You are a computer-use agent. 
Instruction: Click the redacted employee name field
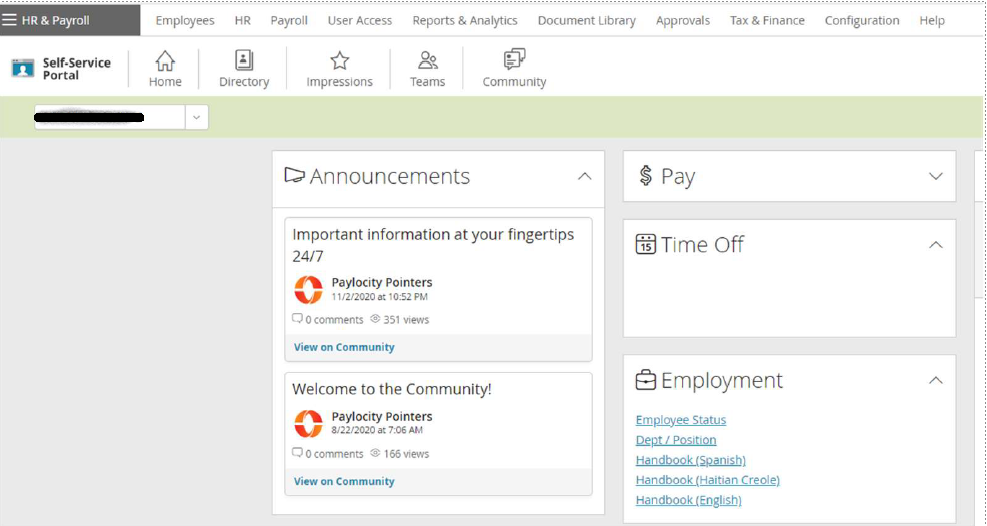[110, 118]
